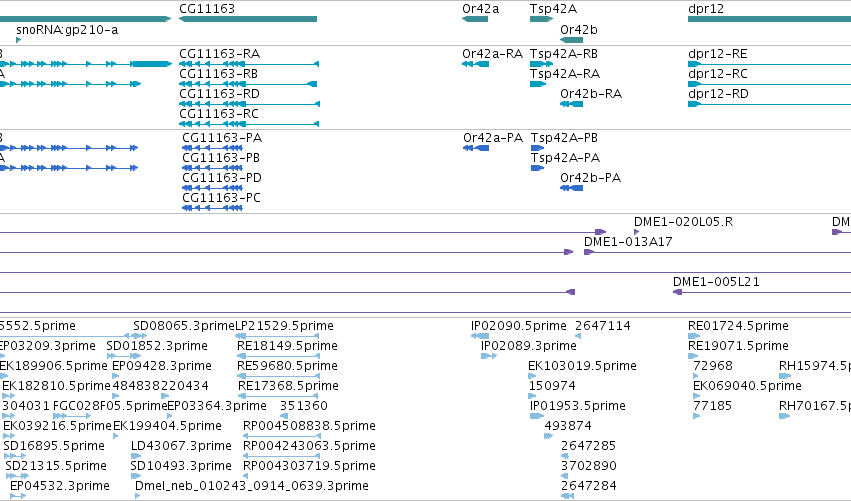Click the EP04532.3prime EST label
851x501 pixels.
pos(60,487)
